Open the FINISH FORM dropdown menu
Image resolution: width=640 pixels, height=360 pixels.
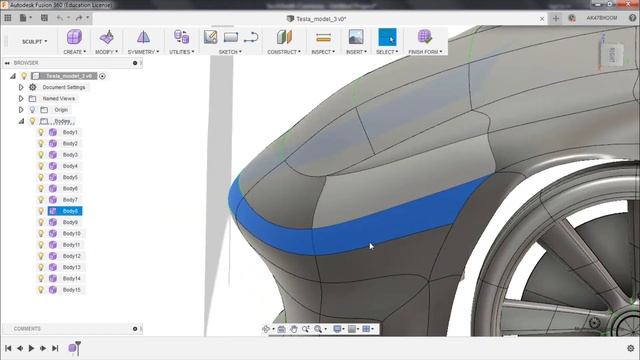(x=425, y=52)
